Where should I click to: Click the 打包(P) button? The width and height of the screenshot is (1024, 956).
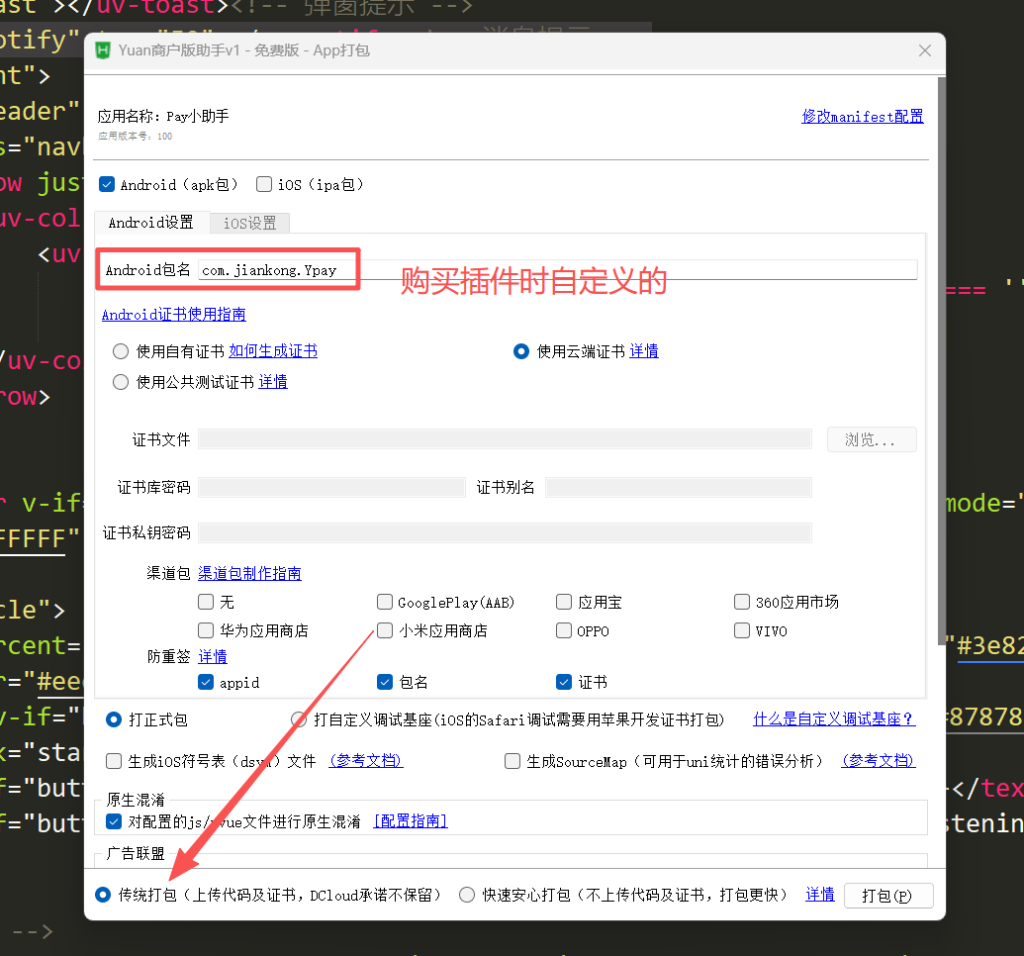tap(888, 895)
